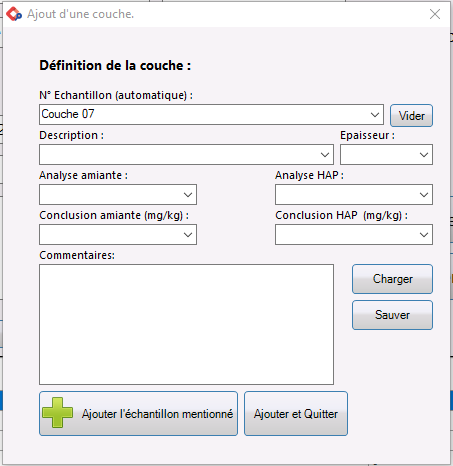453x466 pixels.
Task: Click the Charger button
Action: [x=392, y=279]
